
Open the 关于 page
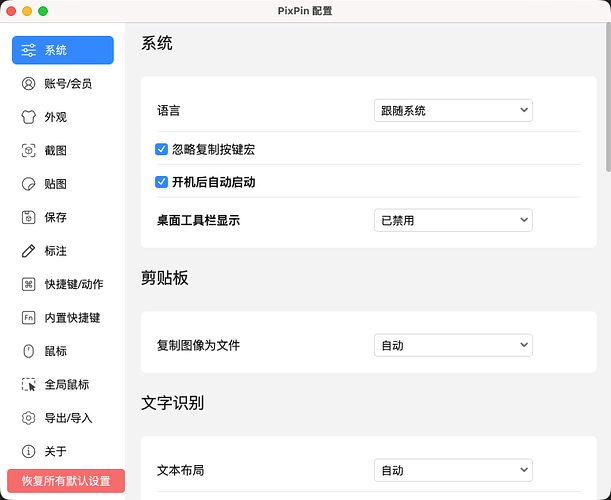click(x=63, y=451)
